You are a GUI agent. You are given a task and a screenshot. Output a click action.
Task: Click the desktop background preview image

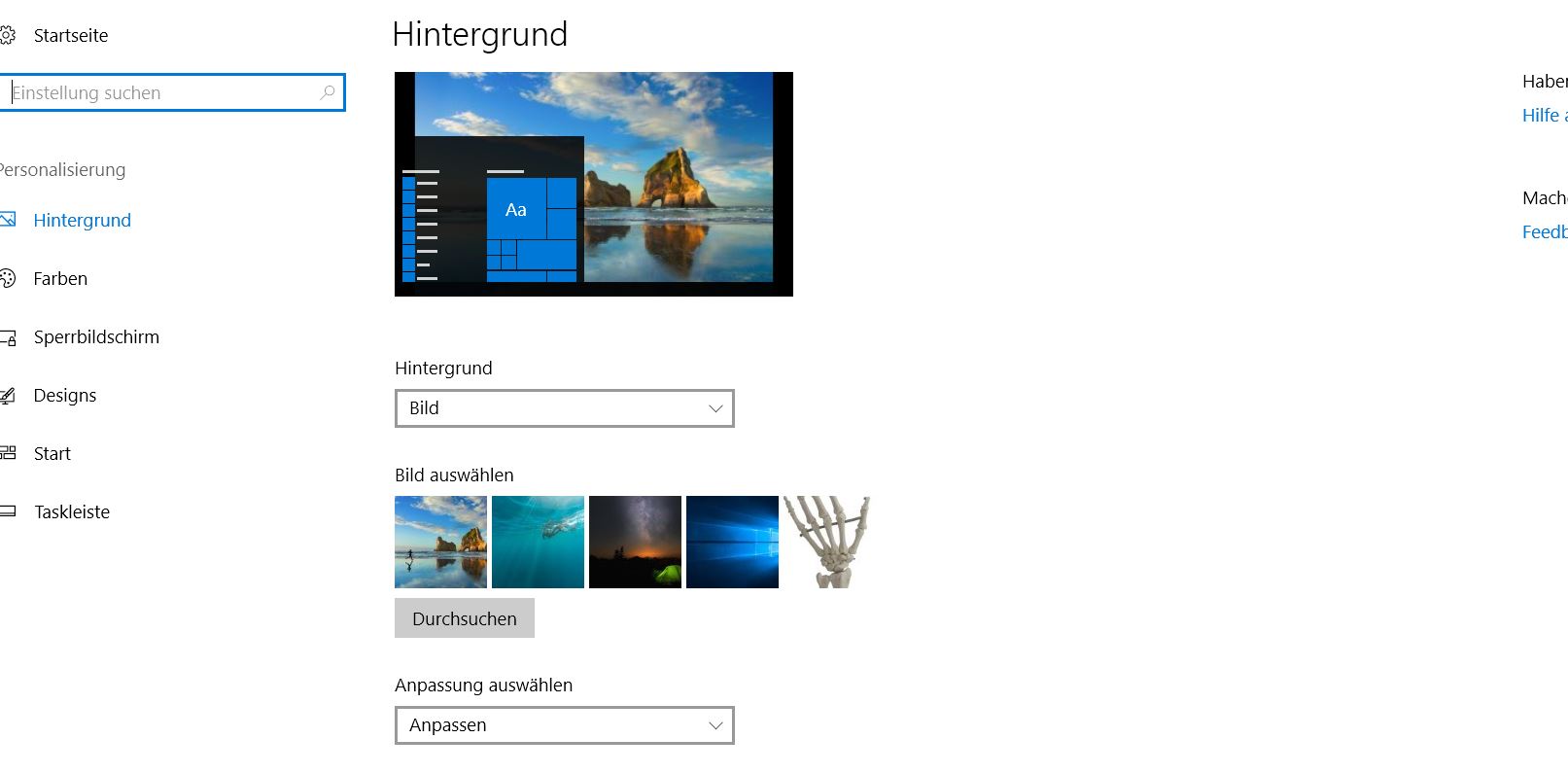pyautogui.click(x=594, y=184)
